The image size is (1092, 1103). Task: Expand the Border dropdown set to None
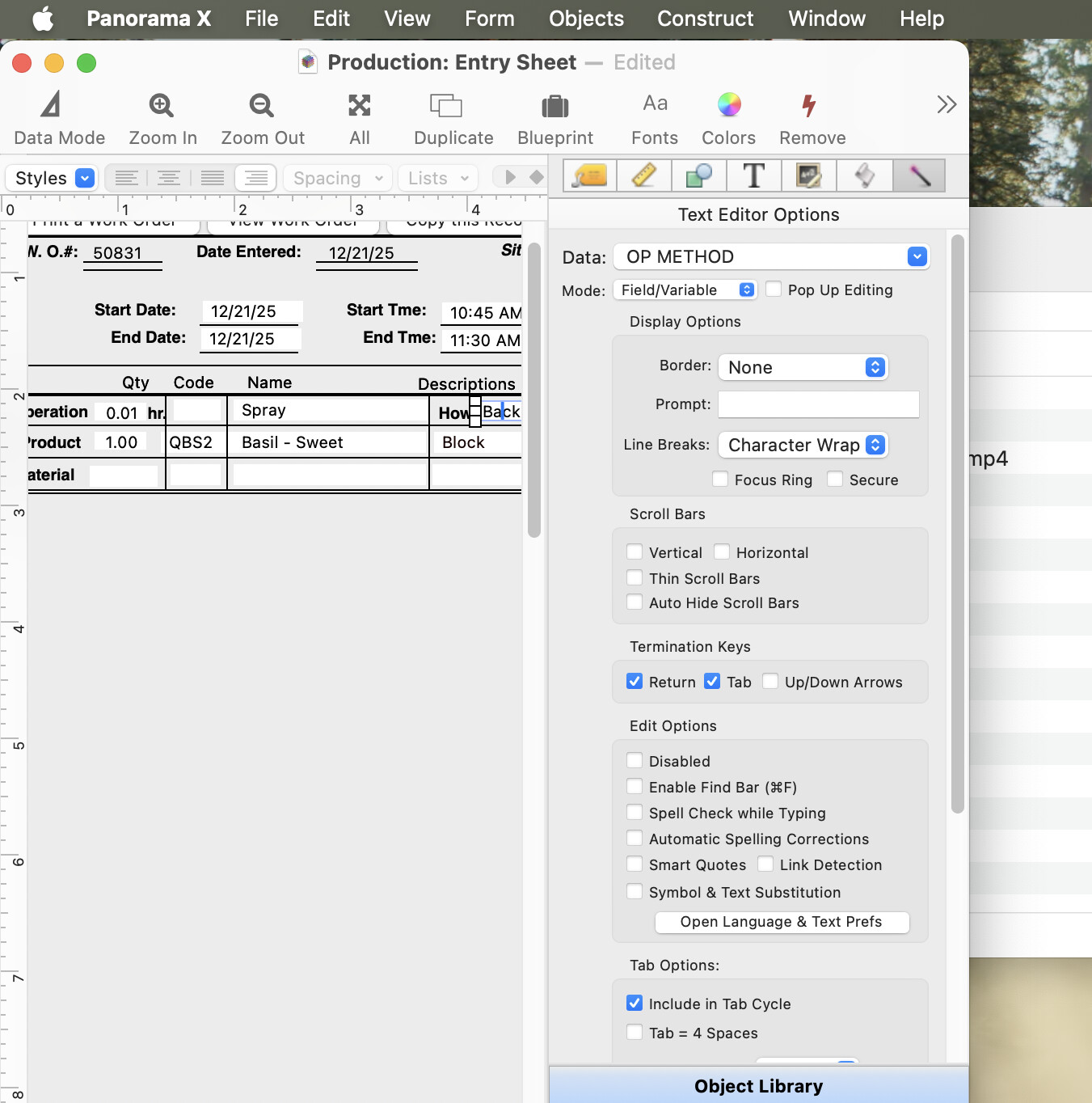click(x=803, y=367)
